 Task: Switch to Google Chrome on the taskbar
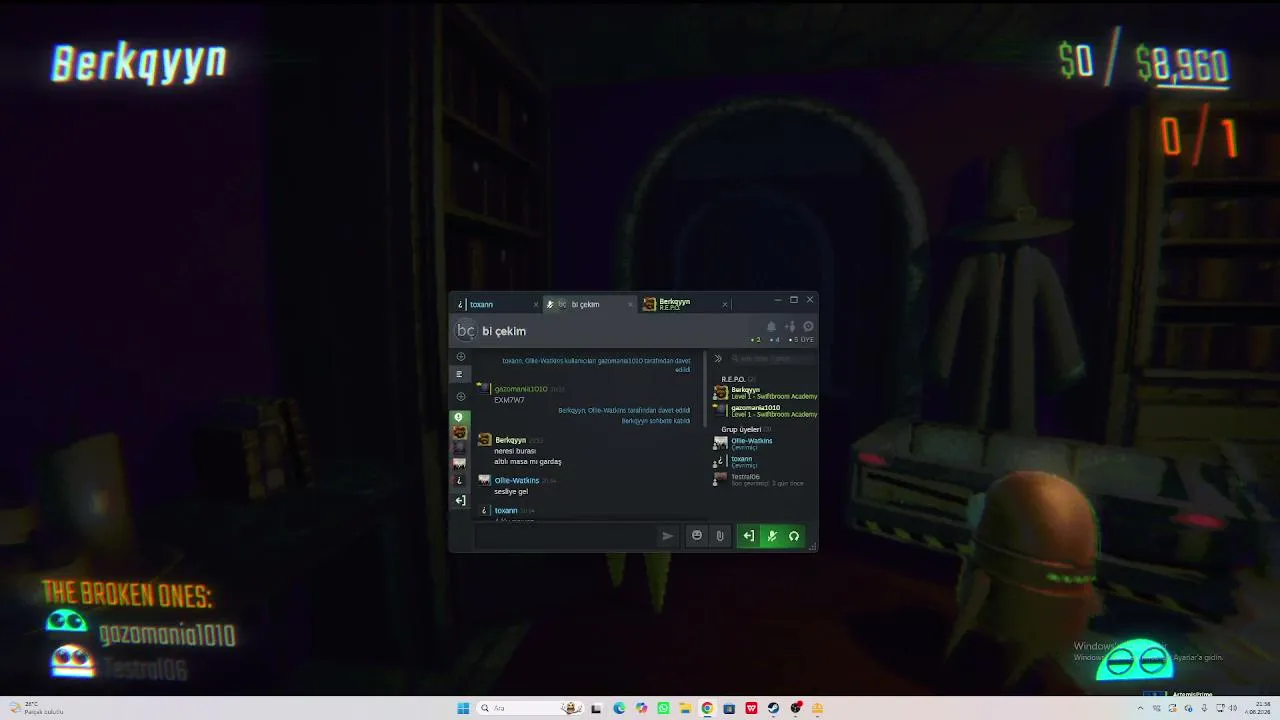click(x=707, y=708)
